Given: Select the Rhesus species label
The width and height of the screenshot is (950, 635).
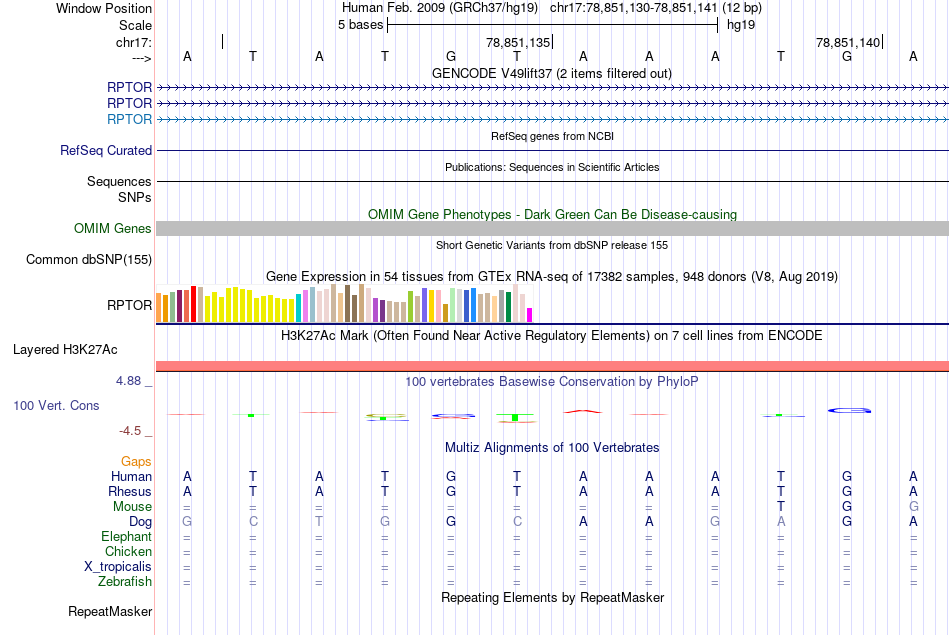Looking at the screenshot, I should (x=130, y=491).
